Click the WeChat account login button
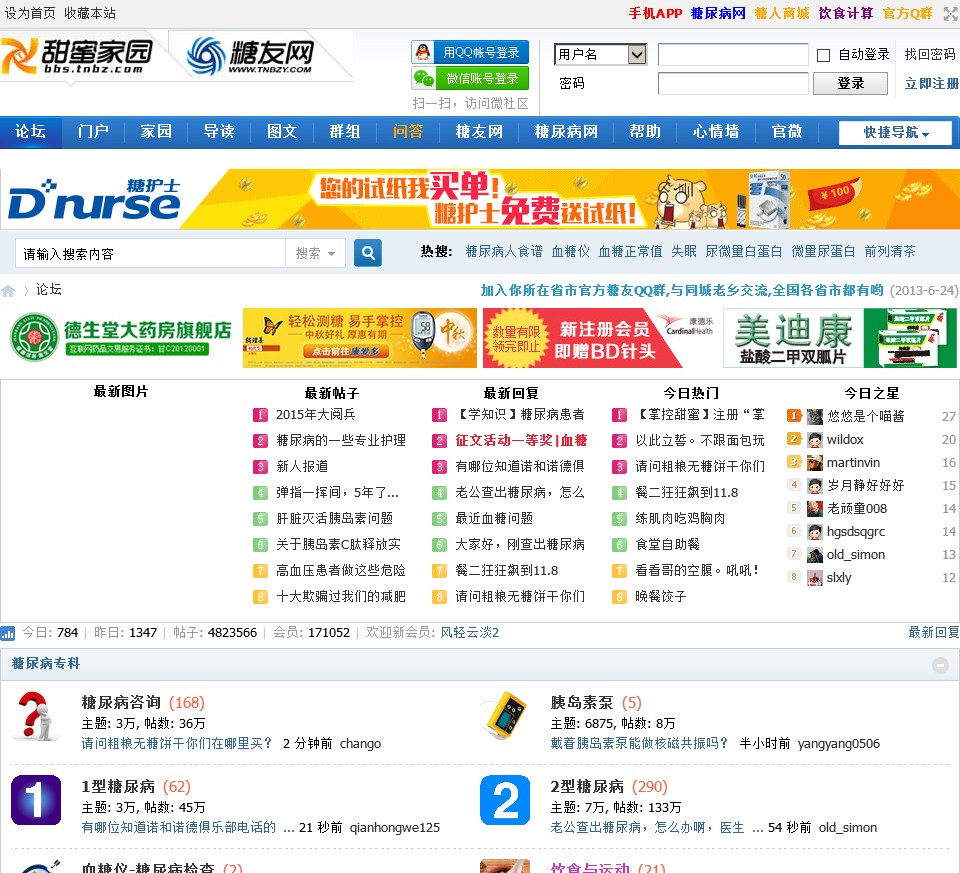This screenshot has width=960, height=873. click(x=470, y=78)
